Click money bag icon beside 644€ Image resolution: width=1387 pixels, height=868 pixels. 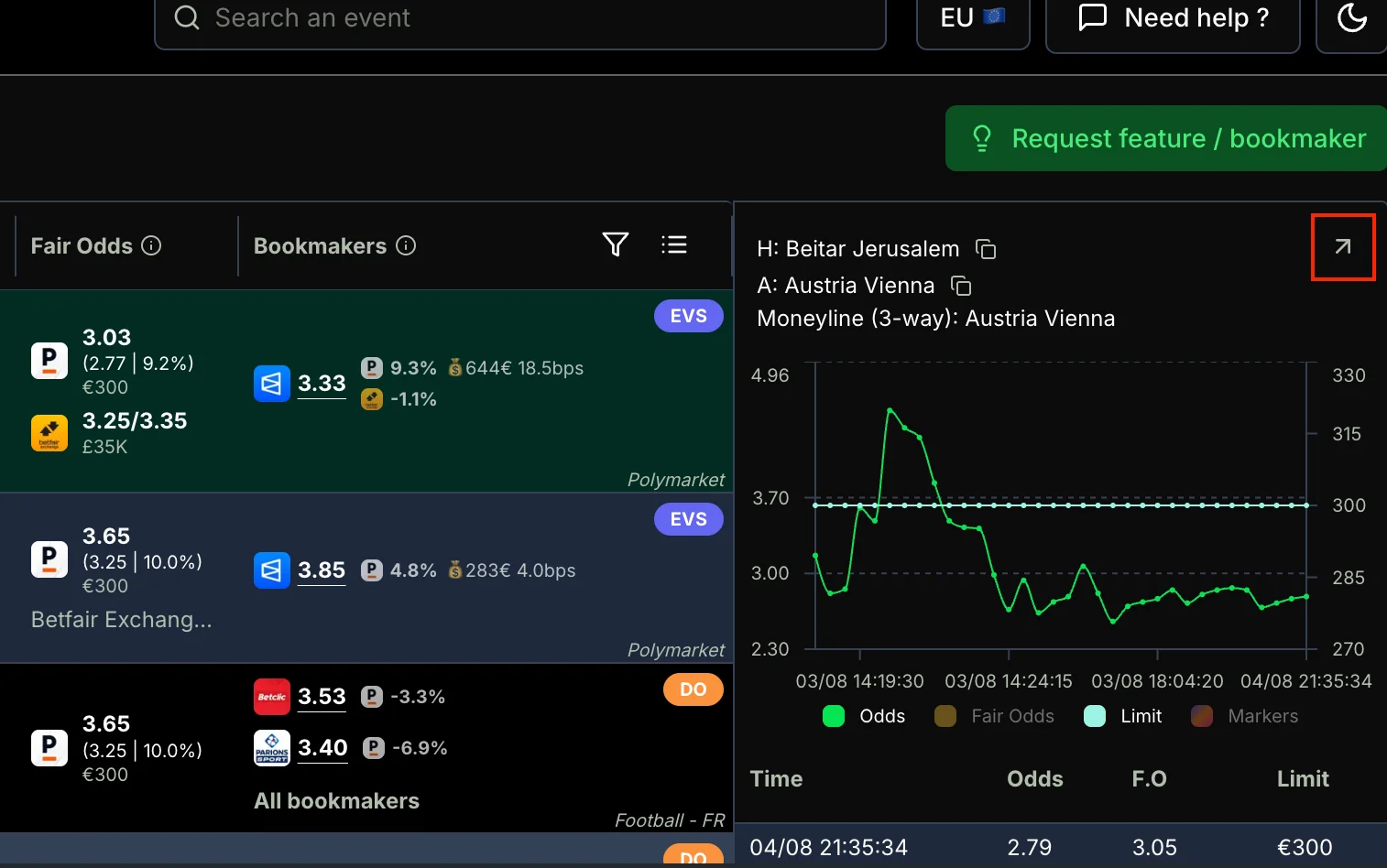tap(454, 368)
